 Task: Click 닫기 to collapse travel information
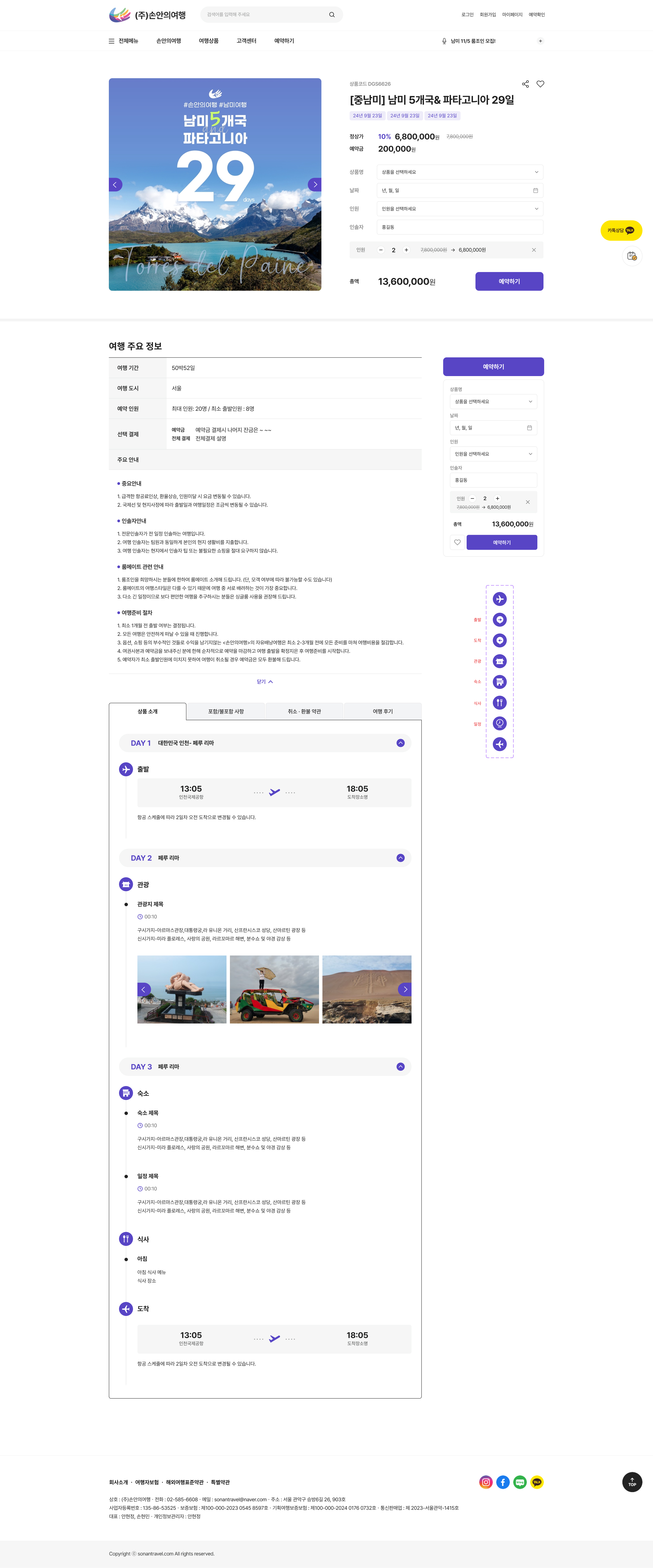pyautogui.click(x=265, y=682)
